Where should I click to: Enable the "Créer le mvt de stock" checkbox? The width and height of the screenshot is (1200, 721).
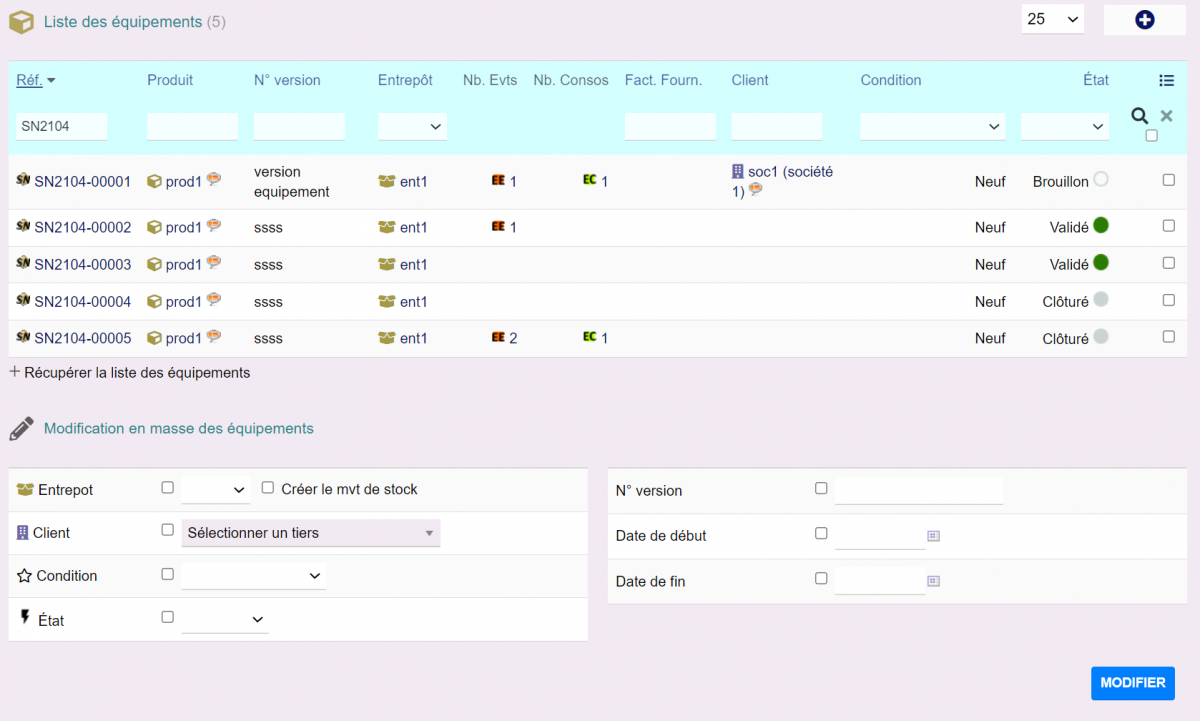click(267, 487)
